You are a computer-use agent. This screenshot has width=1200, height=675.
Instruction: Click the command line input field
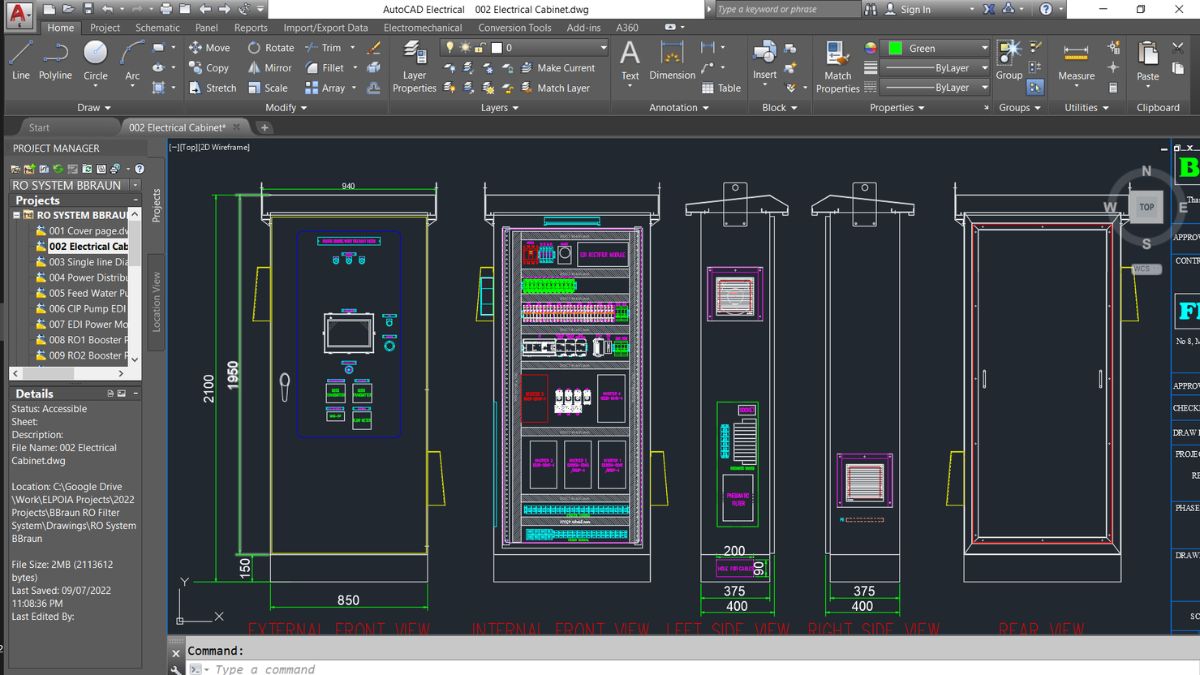point(690,669)
